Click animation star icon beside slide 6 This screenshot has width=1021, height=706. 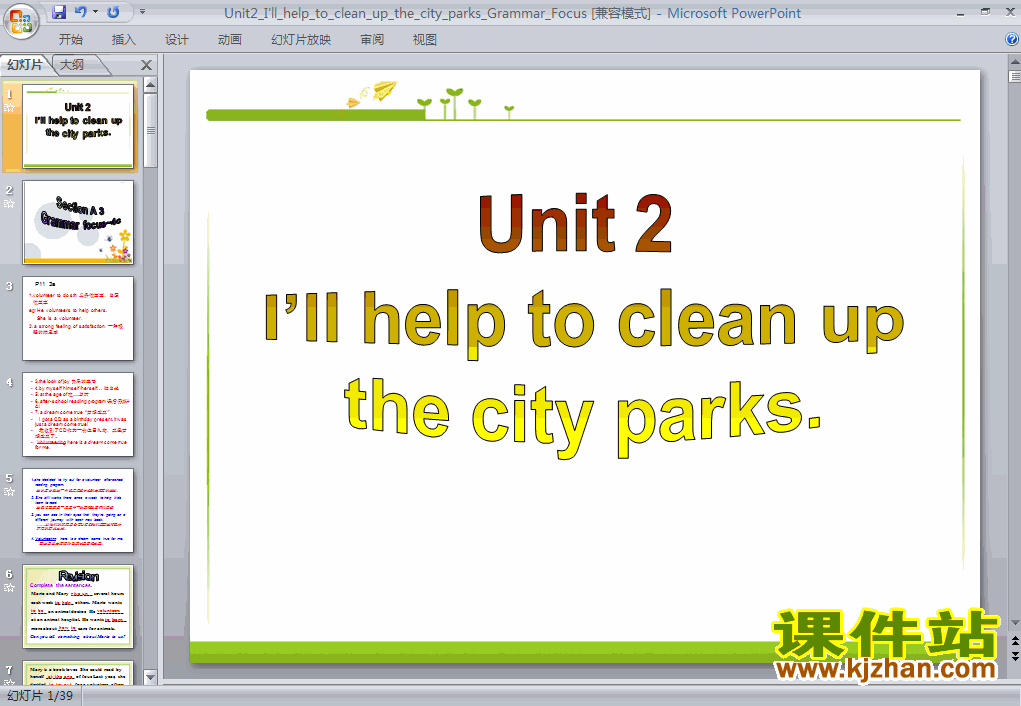[x=9, y=587]
